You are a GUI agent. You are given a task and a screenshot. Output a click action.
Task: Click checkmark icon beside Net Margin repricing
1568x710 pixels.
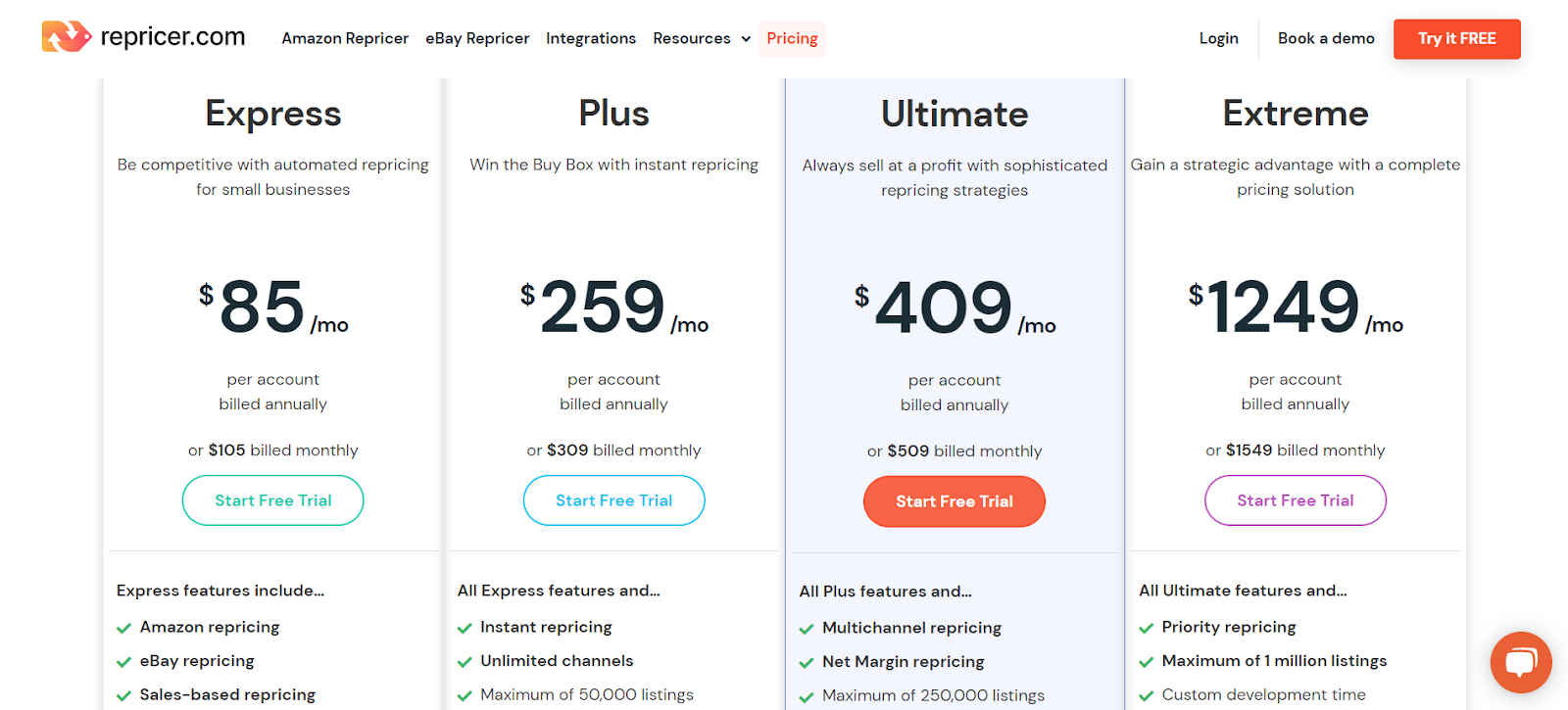807,663
